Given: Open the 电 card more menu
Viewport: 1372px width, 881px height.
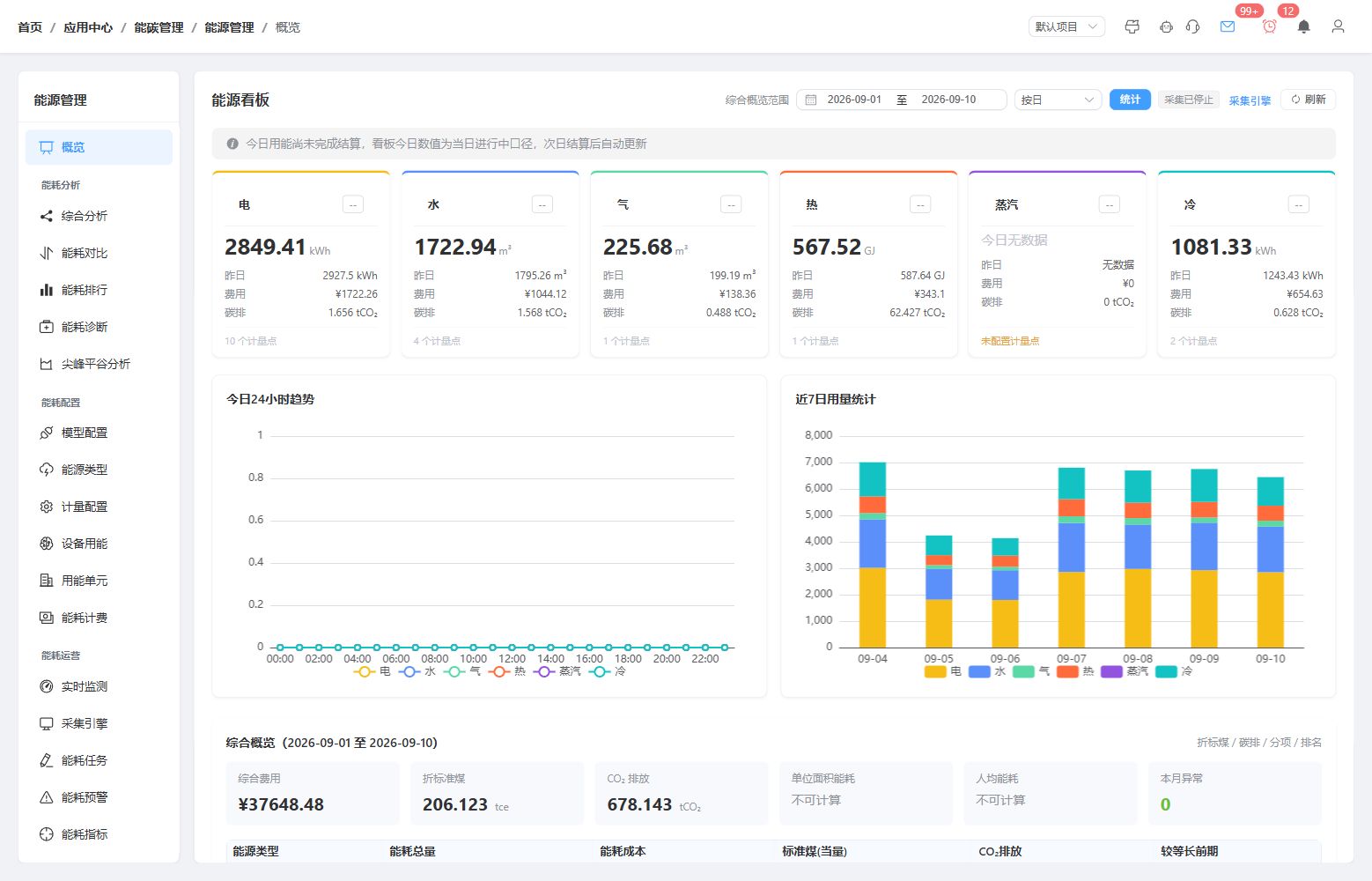Looking at the screenshot, I should point(352,204).
